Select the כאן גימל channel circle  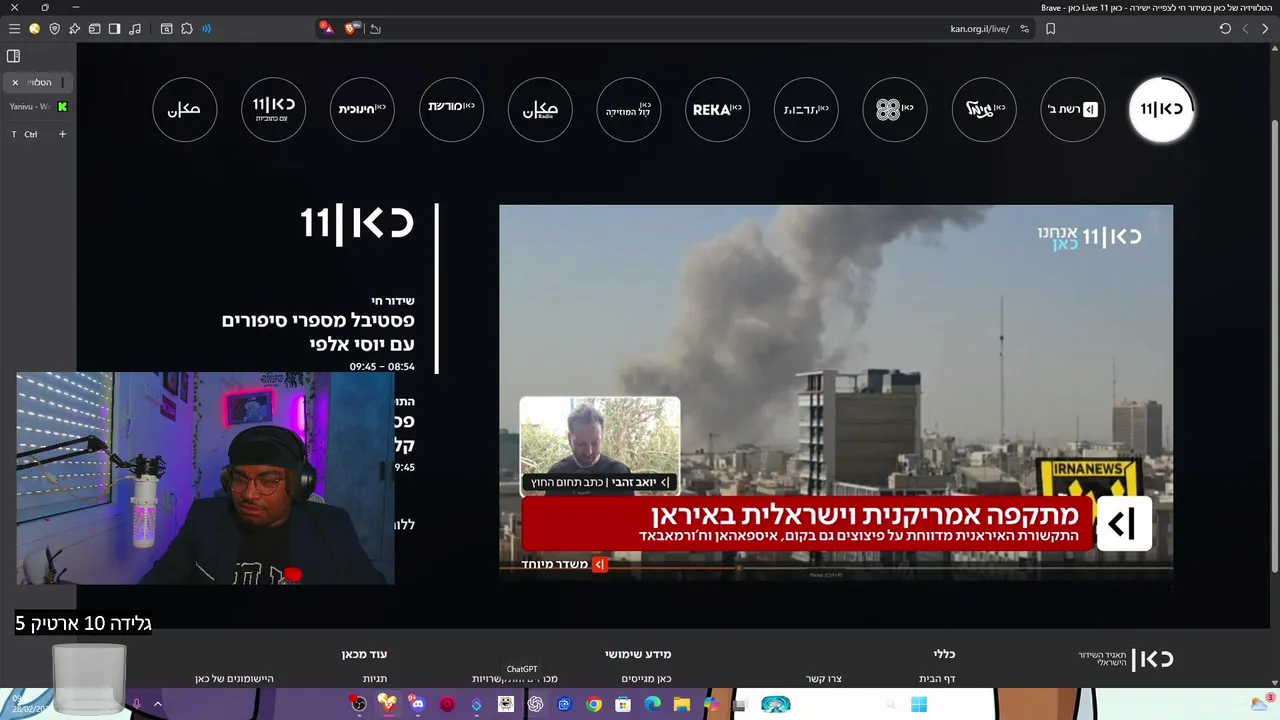[x=984, y=109]
